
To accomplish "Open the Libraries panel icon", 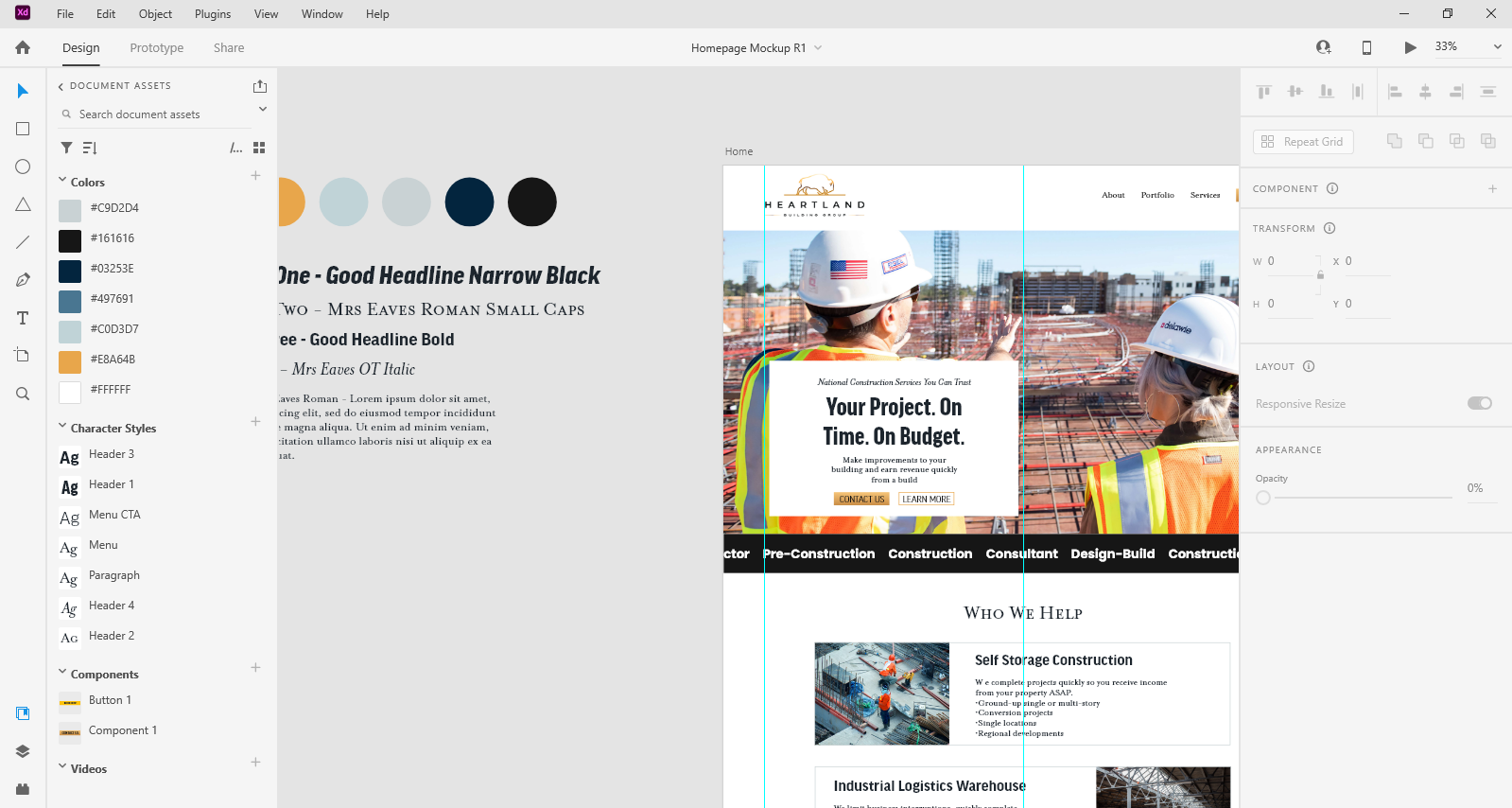I will point(23,713).
